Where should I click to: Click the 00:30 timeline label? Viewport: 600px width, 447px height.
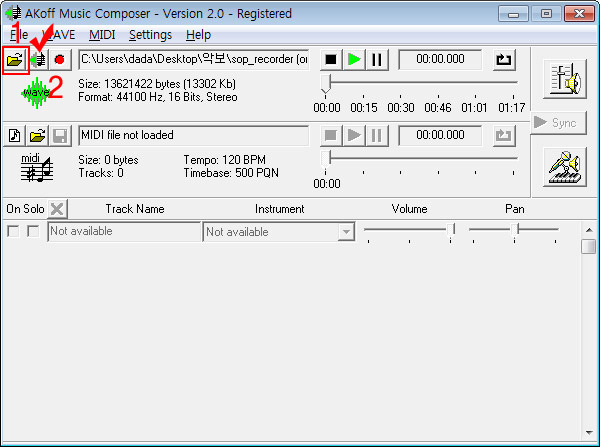(x=401, y=108)
